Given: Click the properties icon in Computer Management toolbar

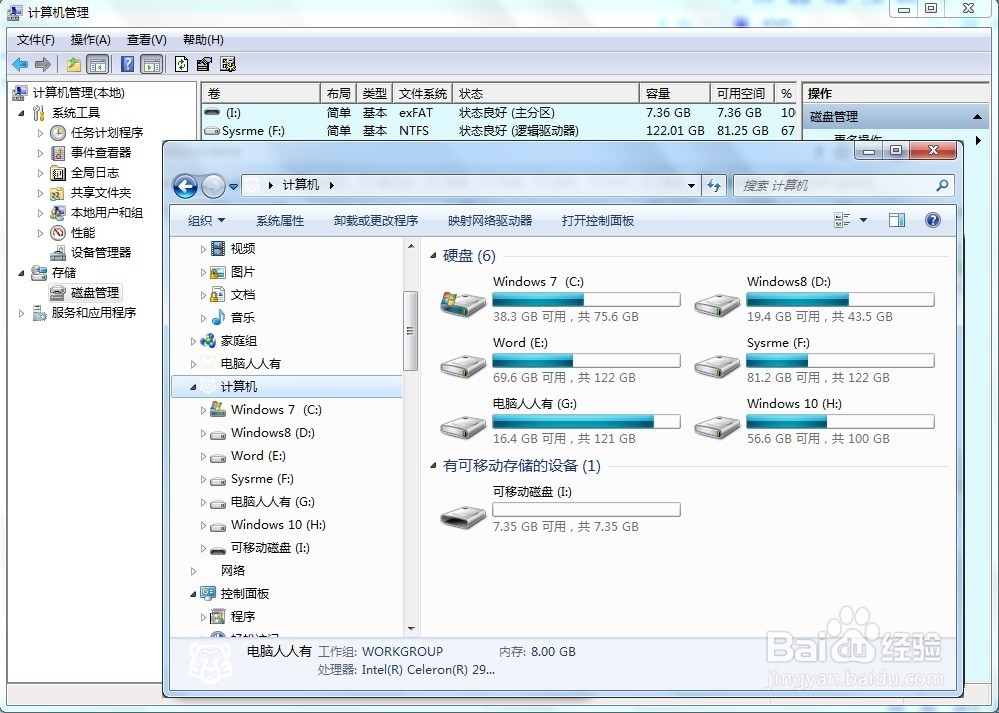Looking at the screenshot, I should point(204,64).
